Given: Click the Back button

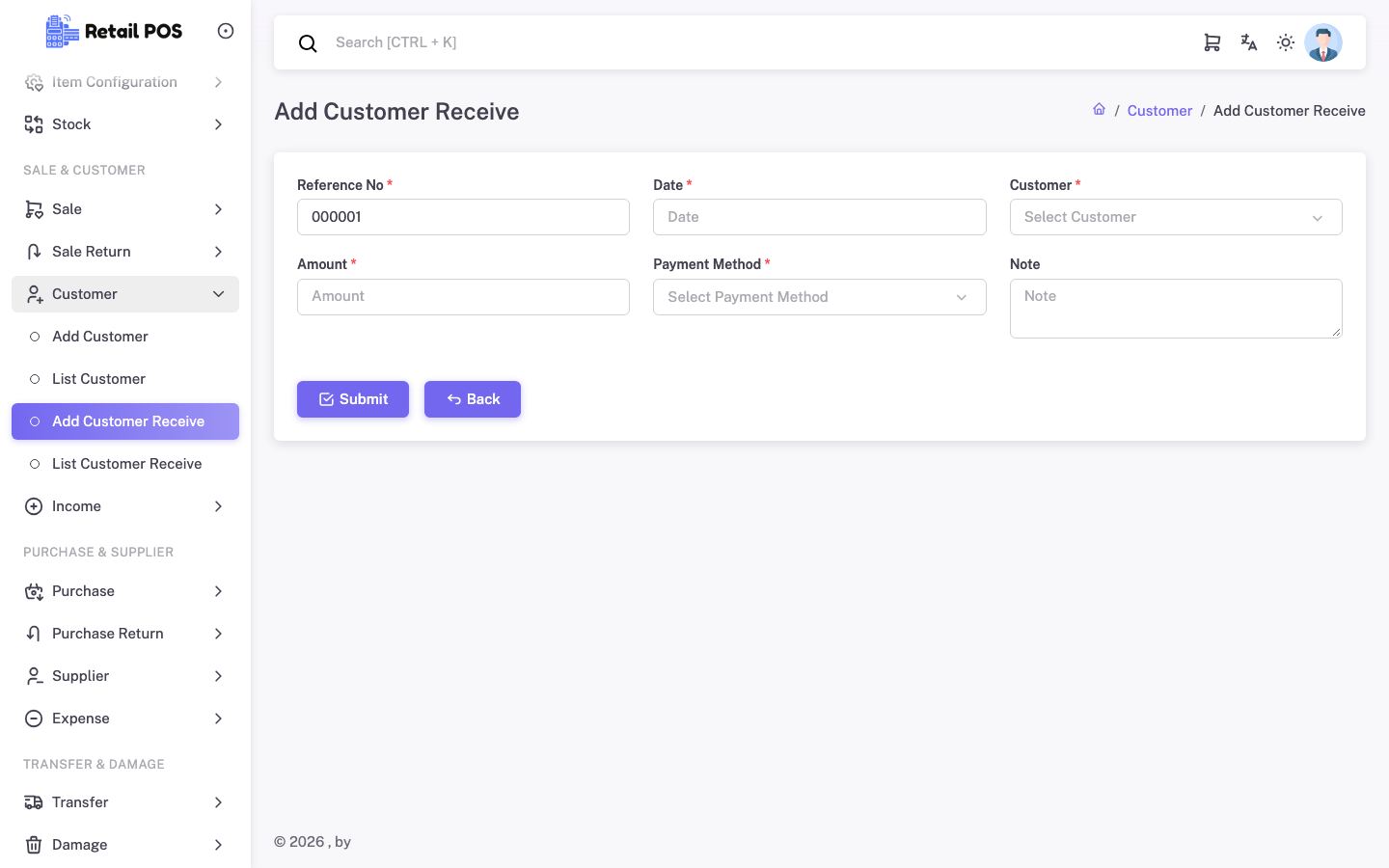Looking at the screenshot, I should [x=473, y=399].
